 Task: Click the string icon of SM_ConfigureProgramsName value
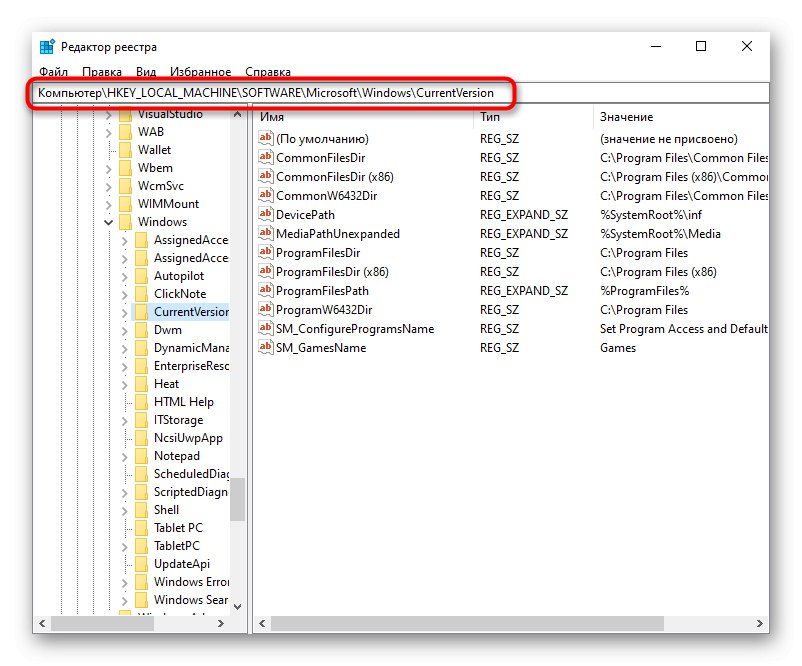[265, 327]
